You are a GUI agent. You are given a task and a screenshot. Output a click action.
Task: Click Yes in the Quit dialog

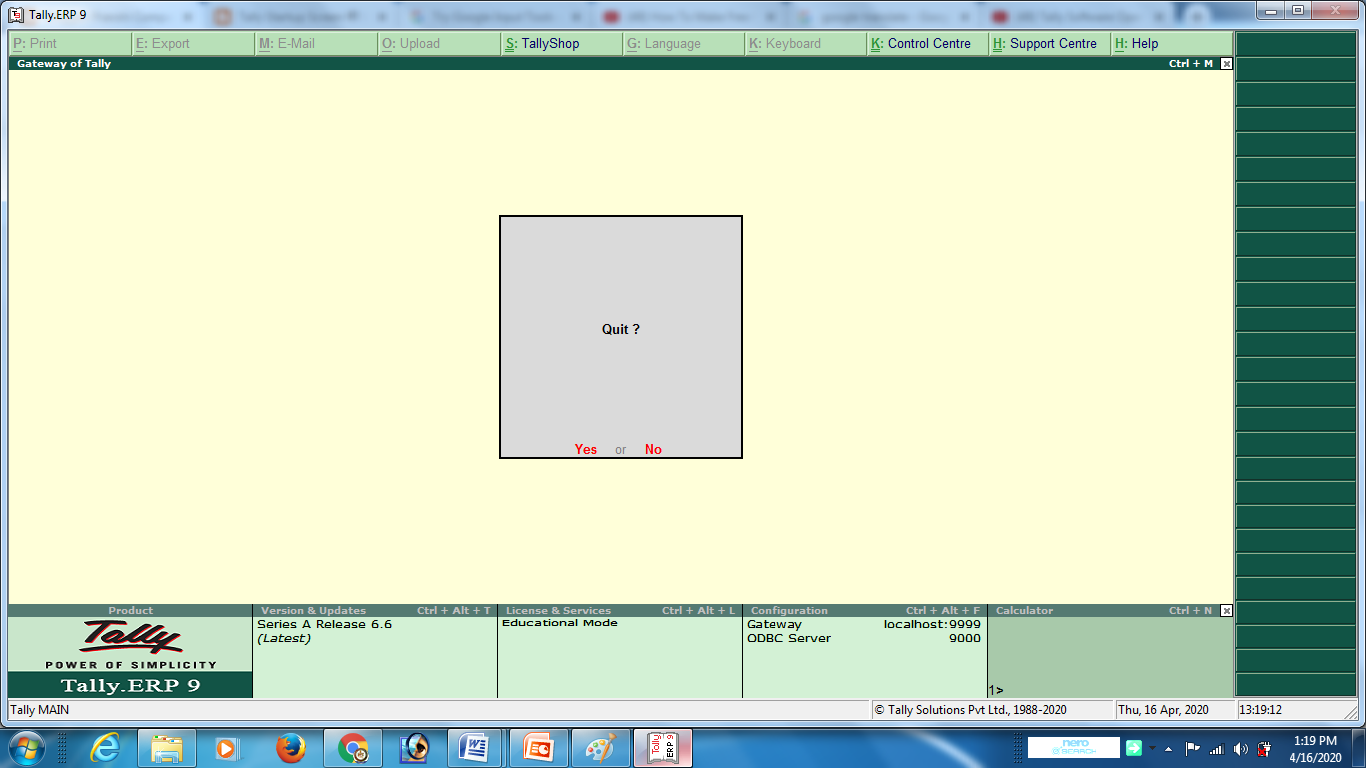pos(586,449)
